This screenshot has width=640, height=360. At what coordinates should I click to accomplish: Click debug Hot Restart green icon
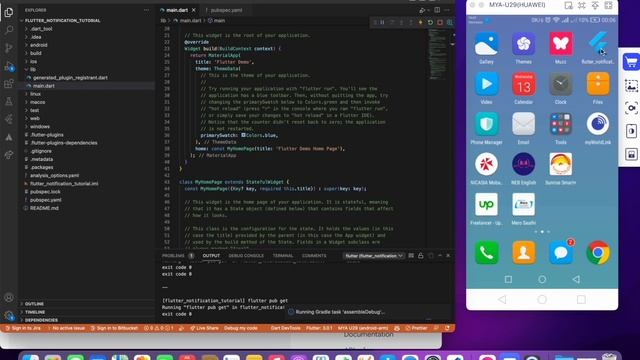(x=430, y=22)
